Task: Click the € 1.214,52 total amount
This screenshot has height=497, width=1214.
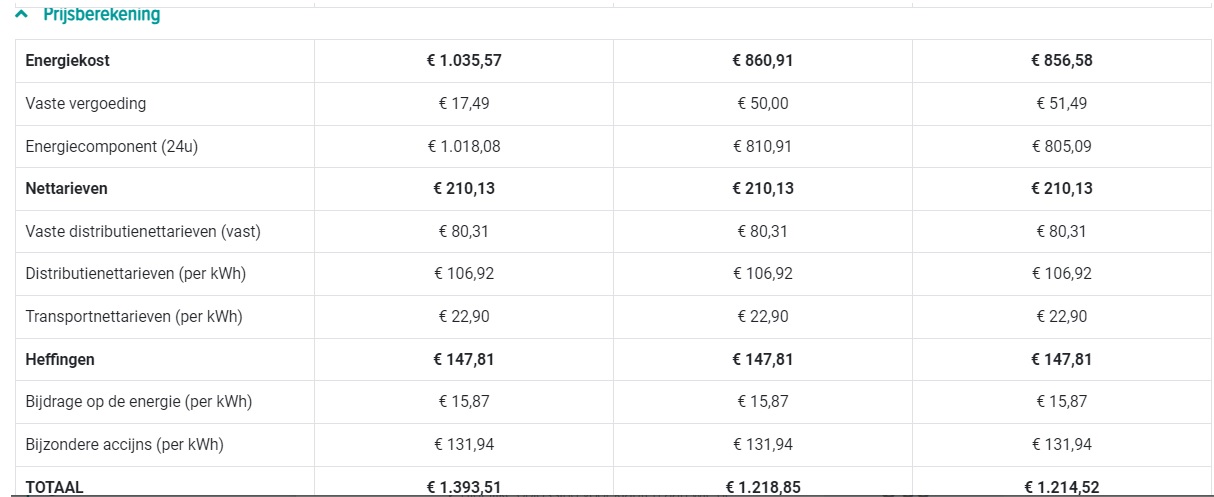Action: (1062, 487)
